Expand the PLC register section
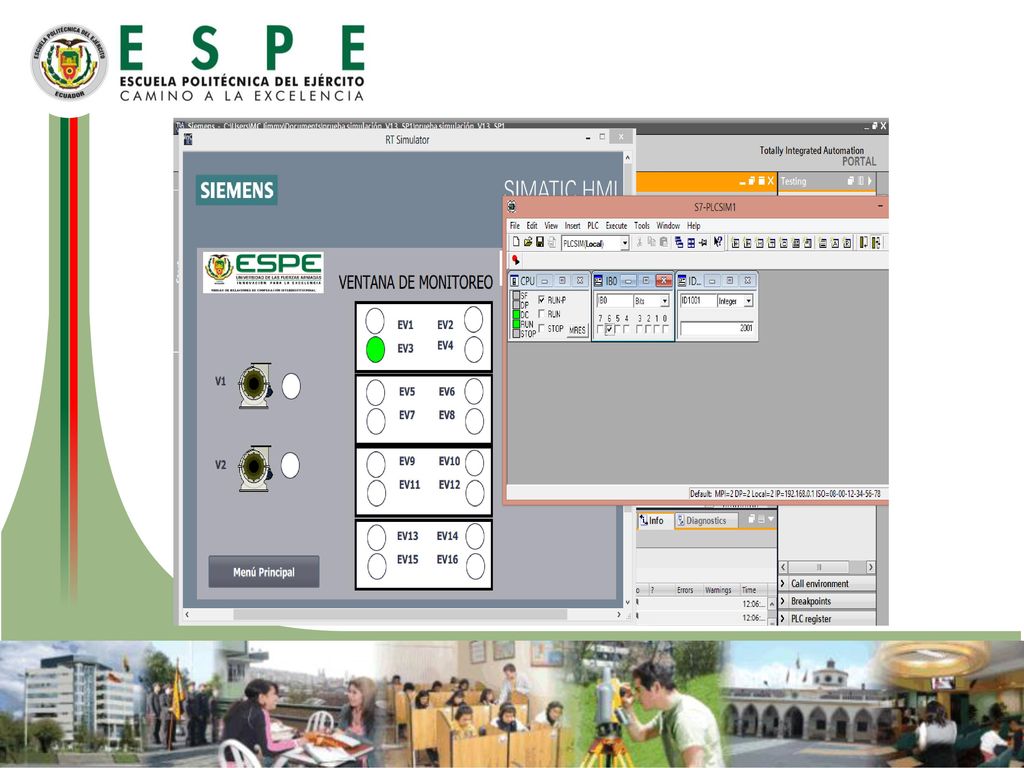This screenshot has width=1024, height=768. pyautogui.click(x=782, y=618)
